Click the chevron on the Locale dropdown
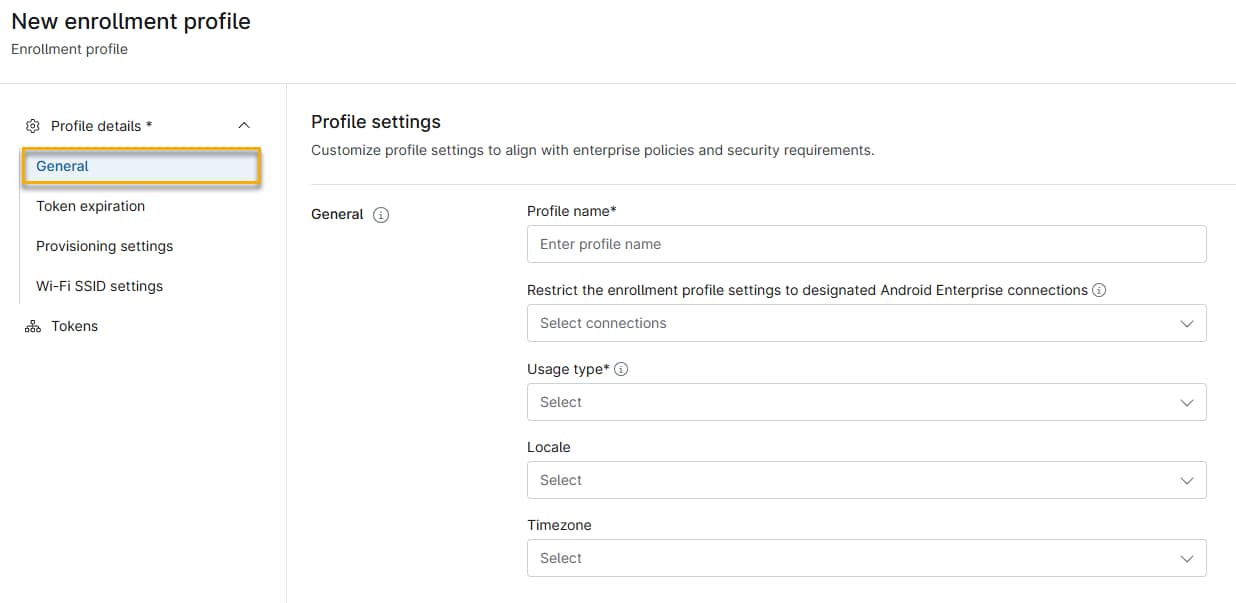Viewport: 1236px width, 603px height. 1186,480
